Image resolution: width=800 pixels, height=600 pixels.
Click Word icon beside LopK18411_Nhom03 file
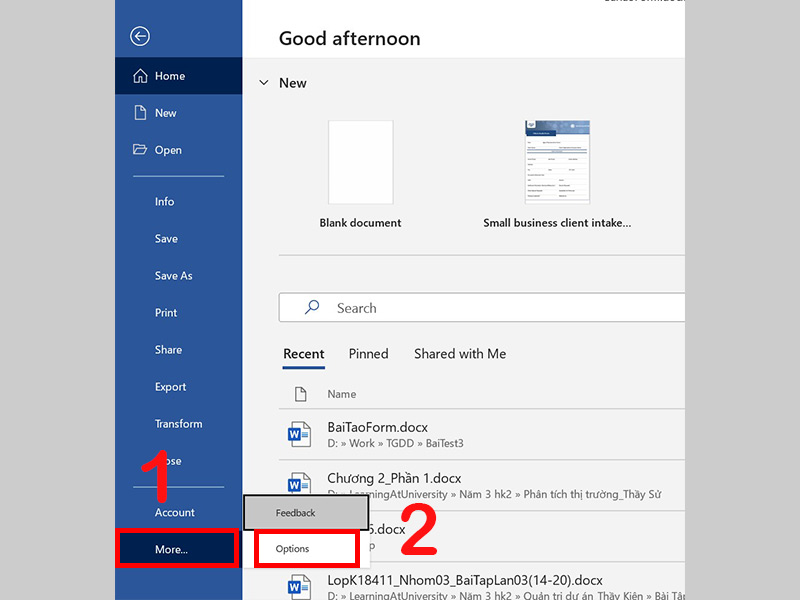point(299,587)
